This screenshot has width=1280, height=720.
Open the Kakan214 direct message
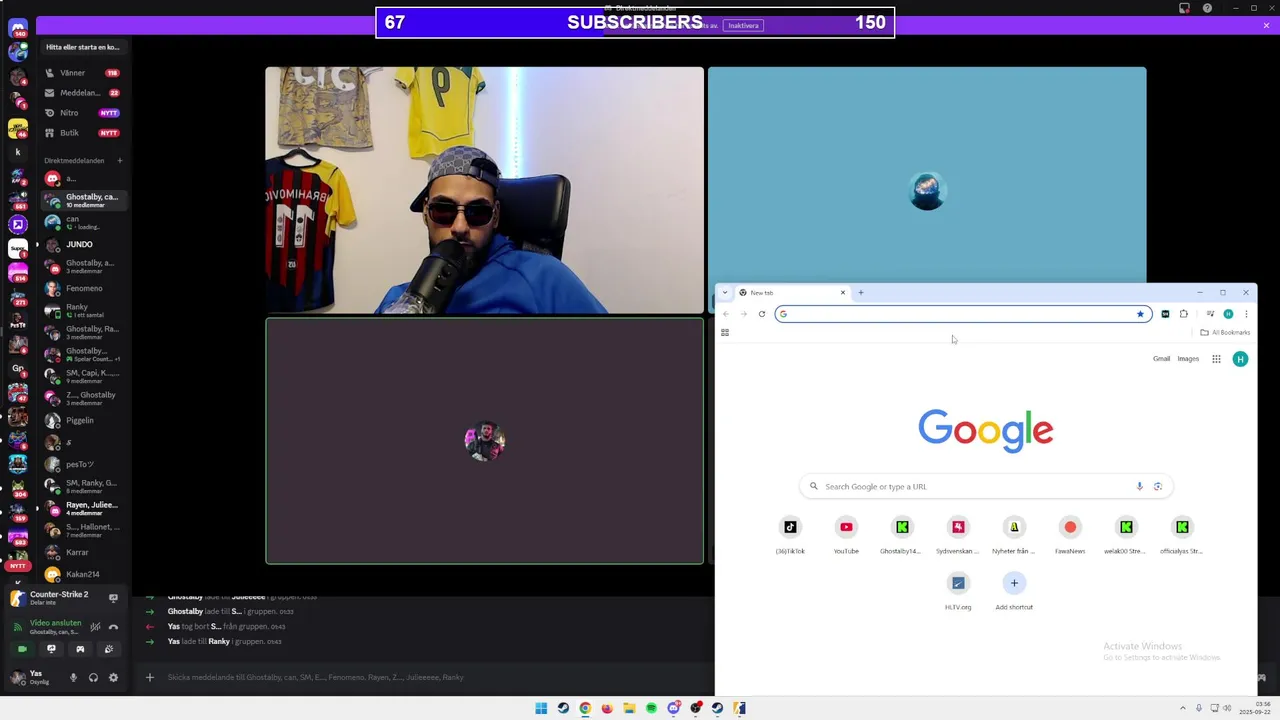point(82,575)
